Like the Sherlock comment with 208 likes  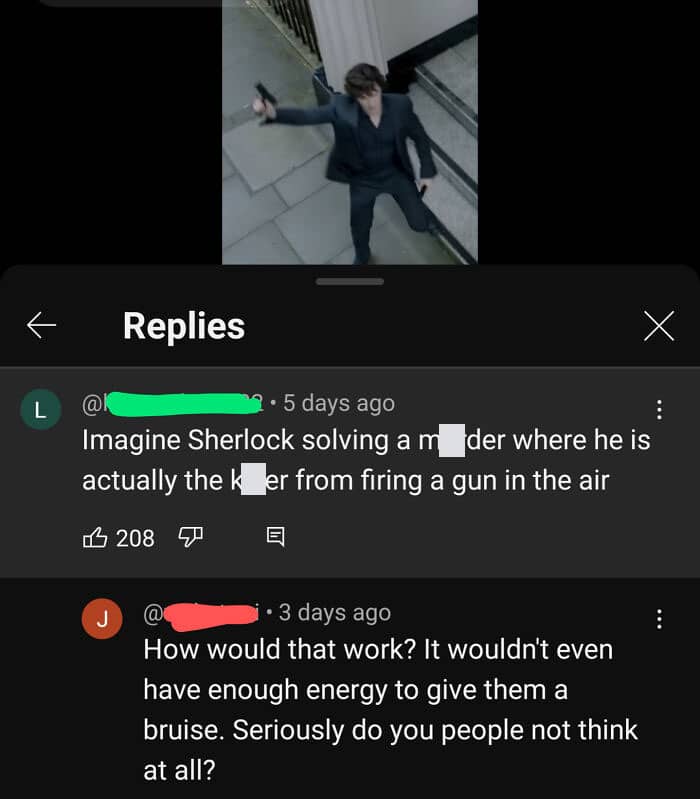(95, 537)
